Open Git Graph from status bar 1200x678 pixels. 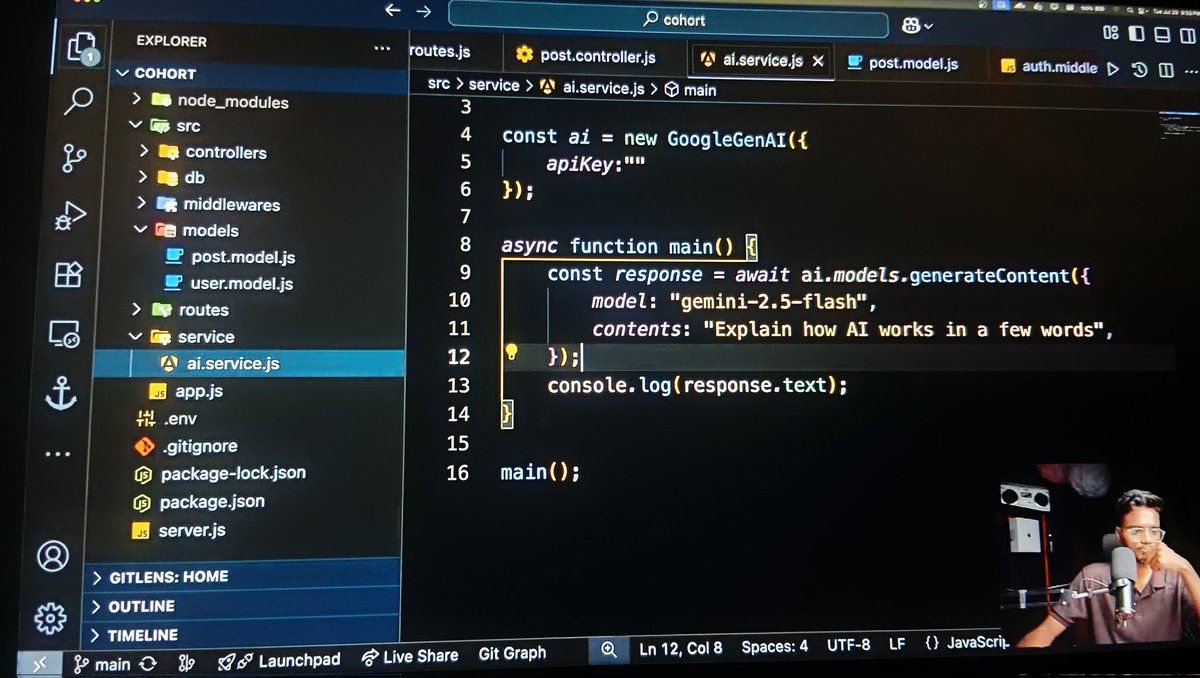pos(512,653)
